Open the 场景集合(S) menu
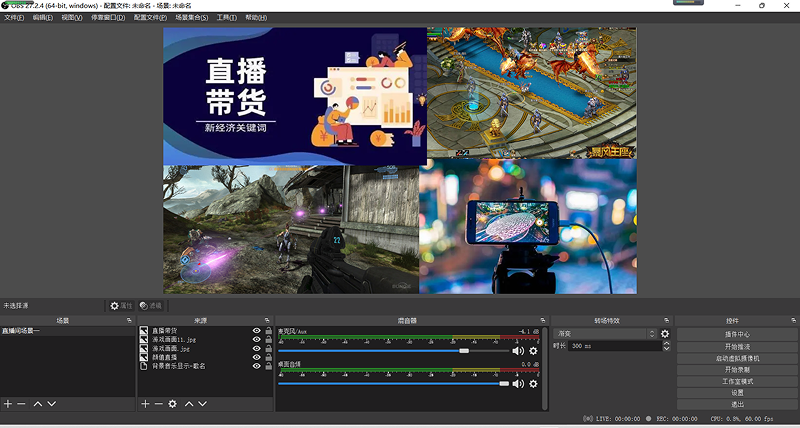800x428 pixels. (x=192, y=17)
